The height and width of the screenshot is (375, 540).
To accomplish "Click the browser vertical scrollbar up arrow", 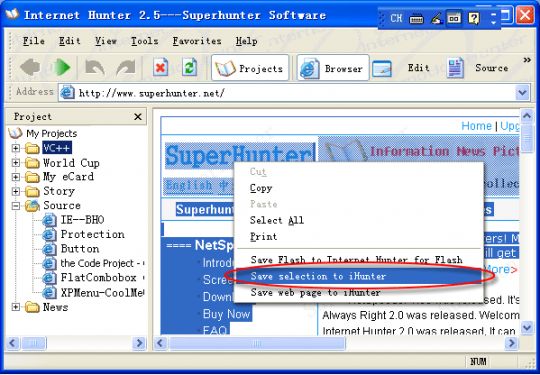I will point(527,116).
